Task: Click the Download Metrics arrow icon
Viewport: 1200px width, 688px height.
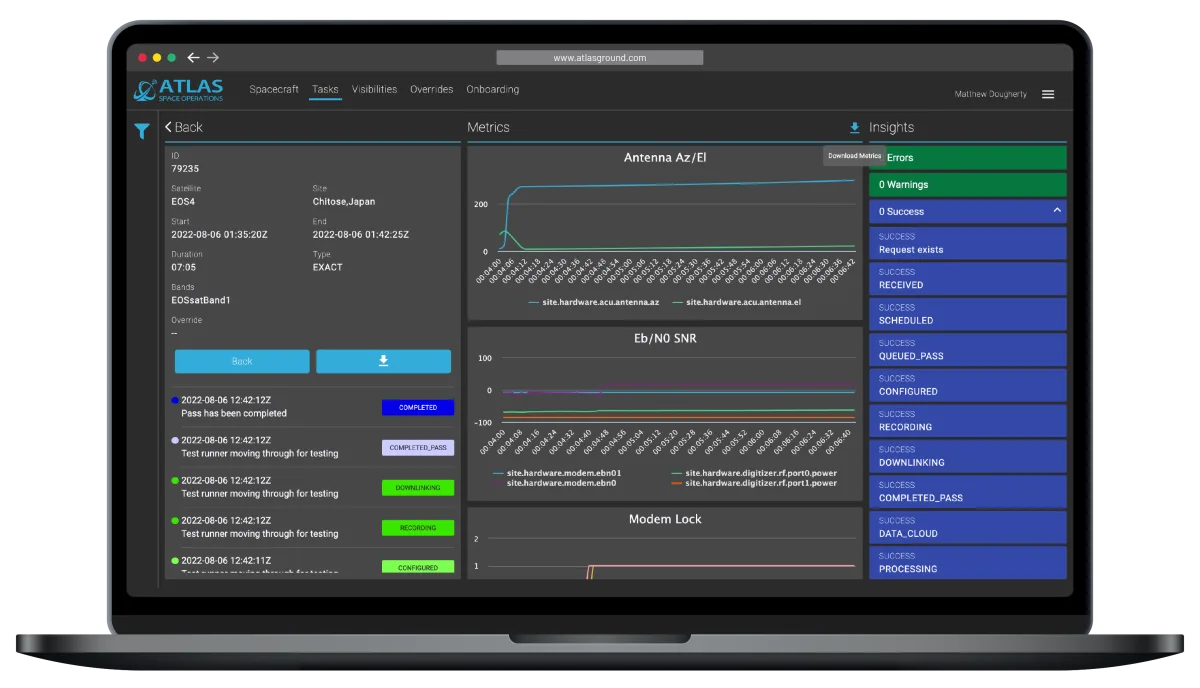Action: tap(854, 128)
